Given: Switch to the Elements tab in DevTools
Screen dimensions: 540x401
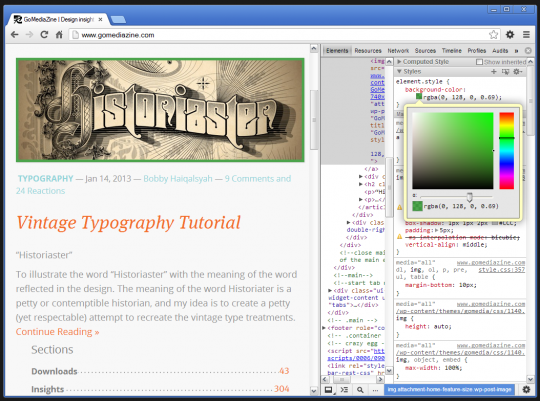Looking at the screenshot, I should 337,51.
